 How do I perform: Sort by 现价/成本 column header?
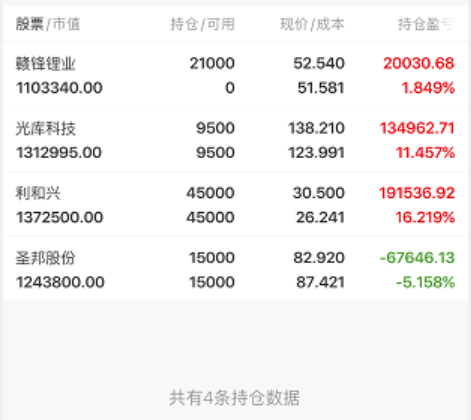pyautogui.click(x=312, y=24)
